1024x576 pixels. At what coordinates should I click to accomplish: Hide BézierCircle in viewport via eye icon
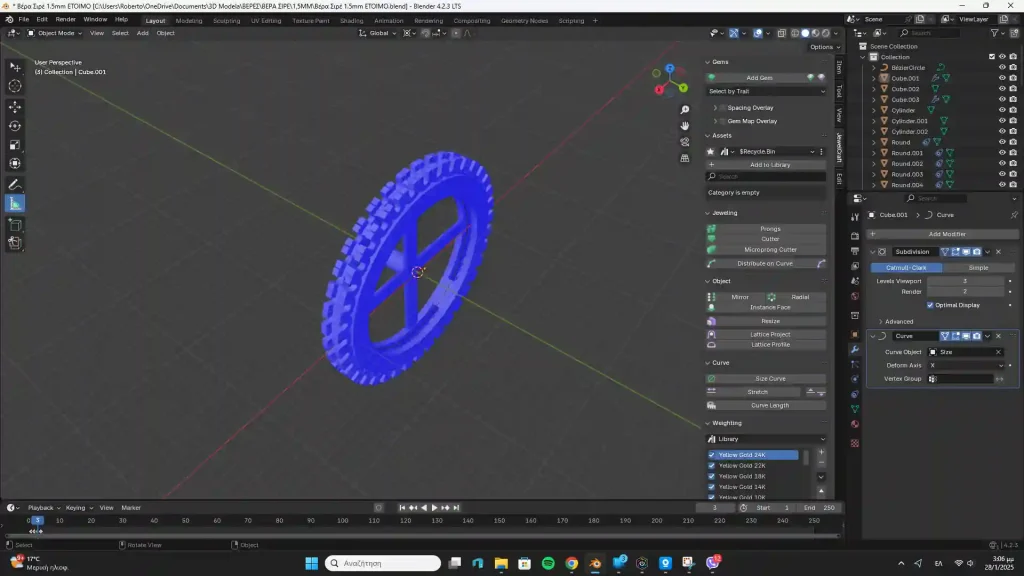coord(1002,67)
